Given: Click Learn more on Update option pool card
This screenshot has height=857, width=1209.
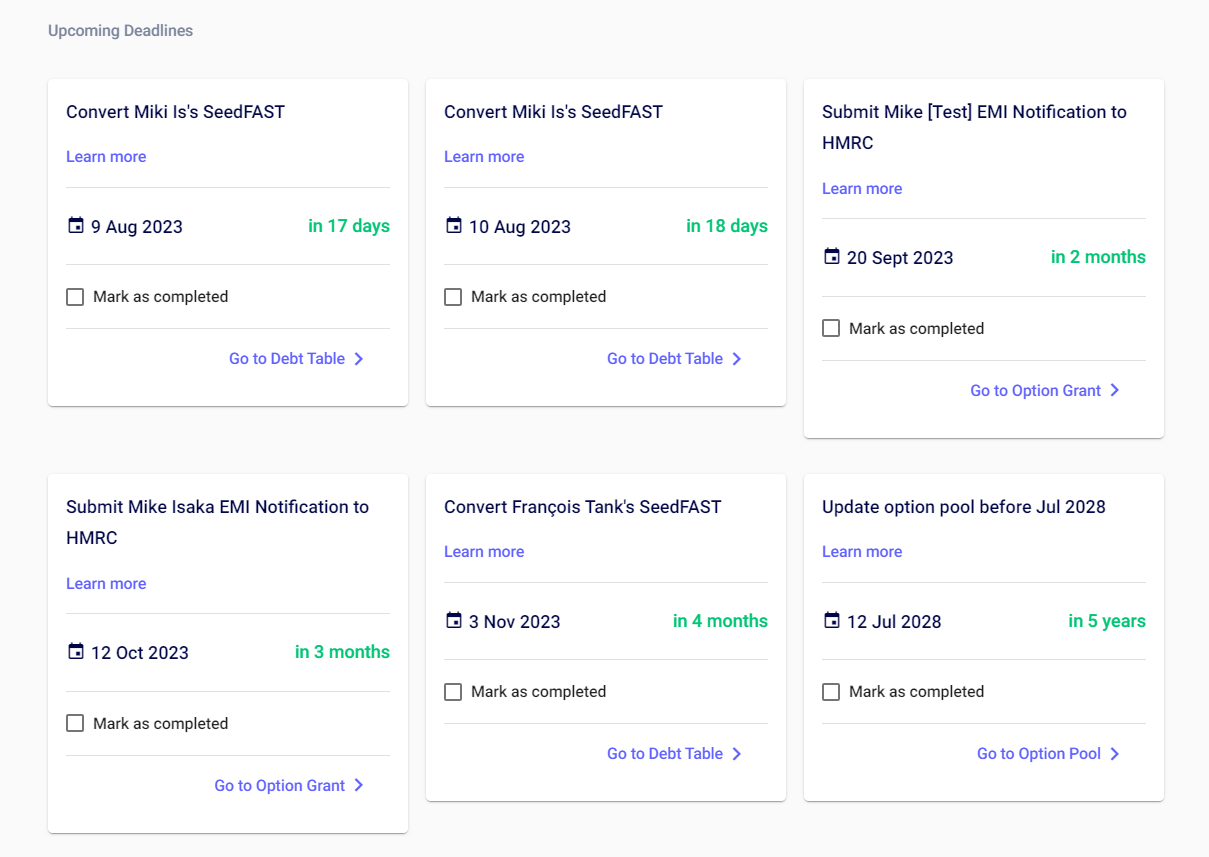Looking at the screenshot, I should point(862,552).
